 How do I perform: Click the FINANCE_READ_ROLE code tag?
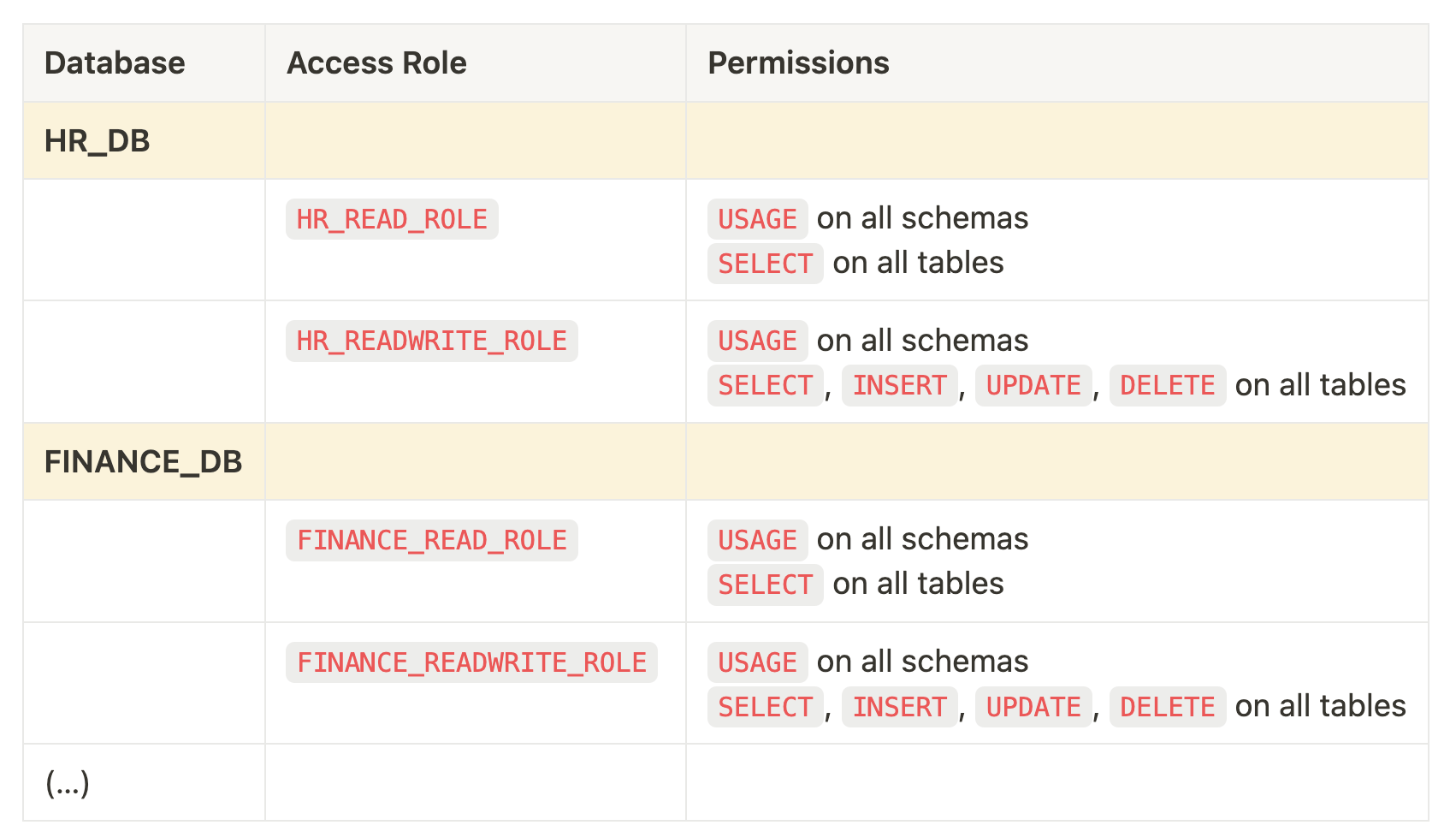pyautogui.click(x=431, y=541)
